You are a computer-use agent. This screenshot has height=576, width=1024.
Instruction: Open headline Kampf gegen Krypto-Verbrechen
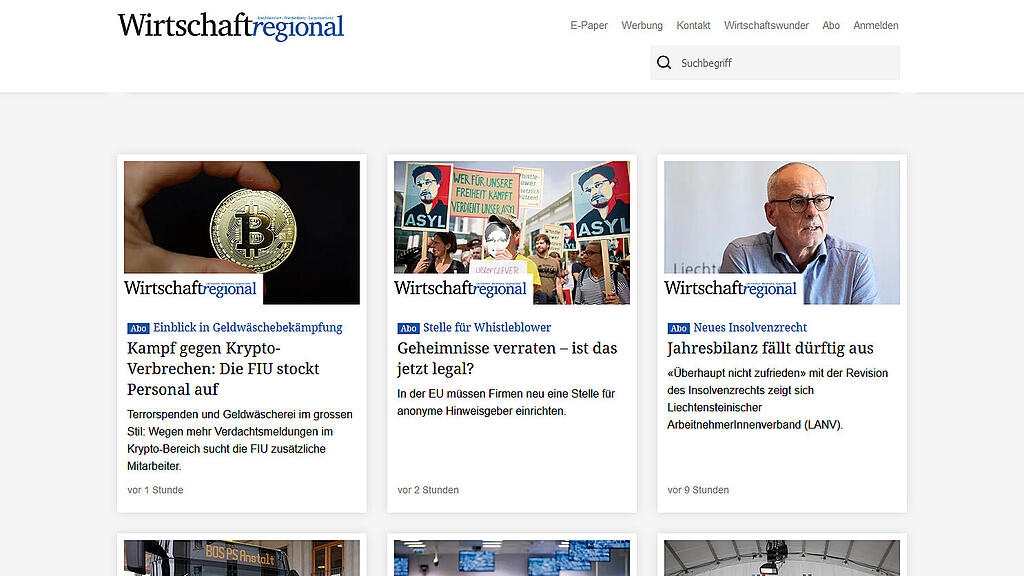(223, 368)
